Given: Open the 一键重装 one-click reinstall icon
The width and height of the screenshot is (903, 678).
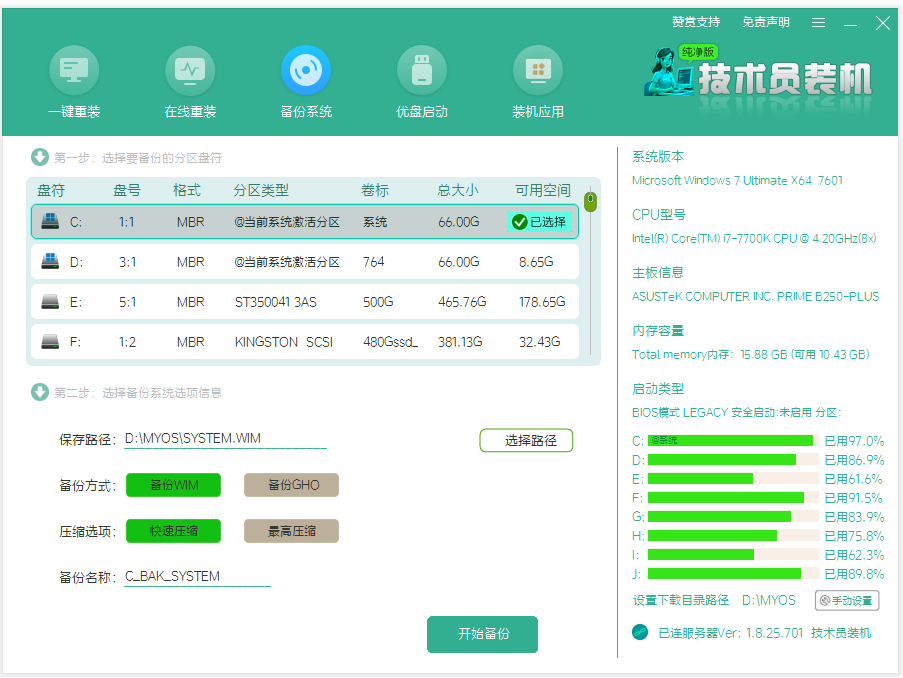Looking at the screenshot, I should point(74,70).
